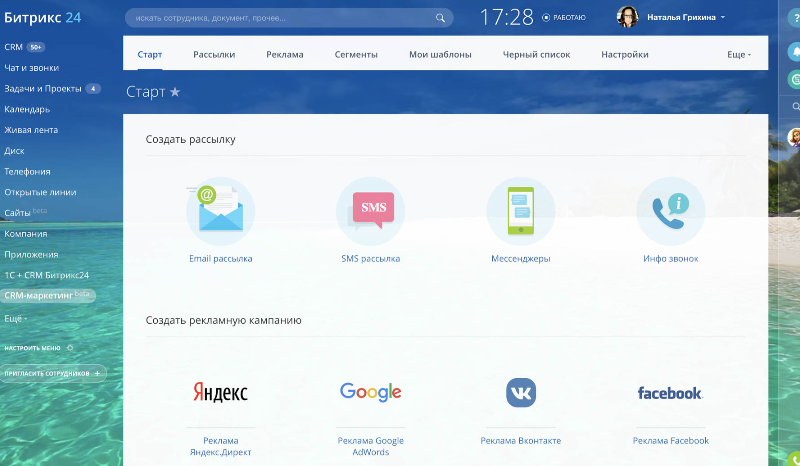The height and width of the screenshot is (466, 800).
Task: Toggle the star next to Старт title
Action: point(175,92)
